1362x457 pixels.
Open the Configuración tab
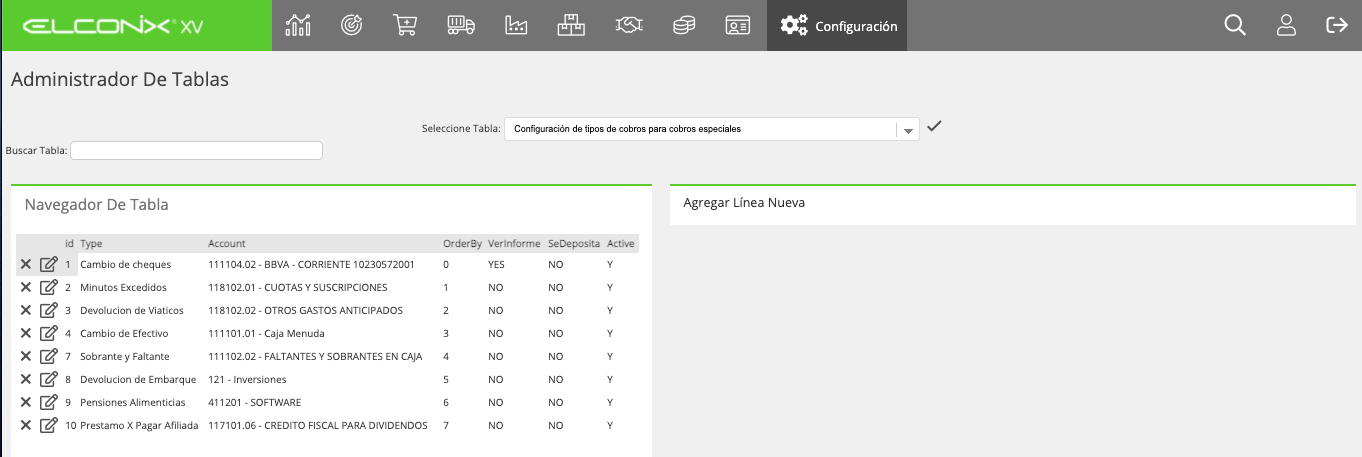837,26
